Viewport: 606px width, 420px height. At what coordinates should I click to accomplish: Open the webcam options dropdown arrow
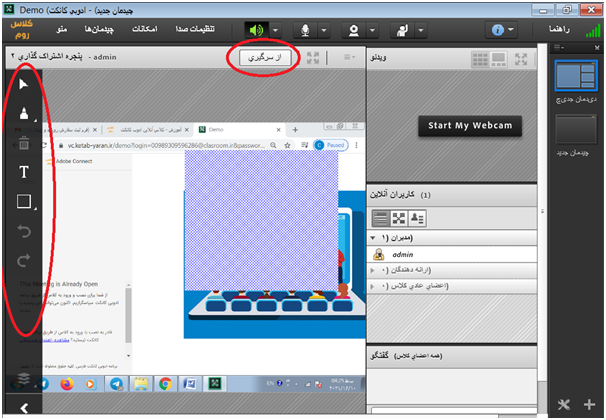tap(372, 30)
